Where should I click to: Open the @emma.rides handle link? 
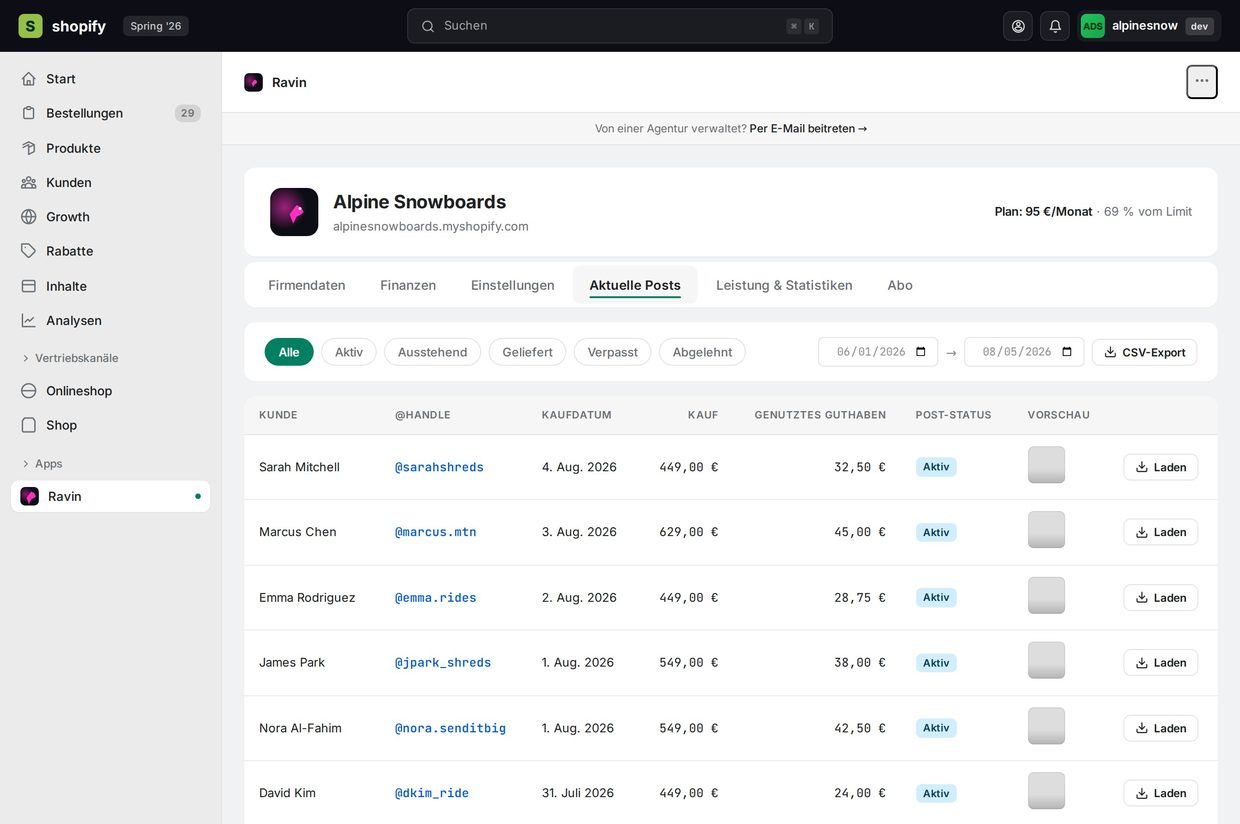point(435,598)
